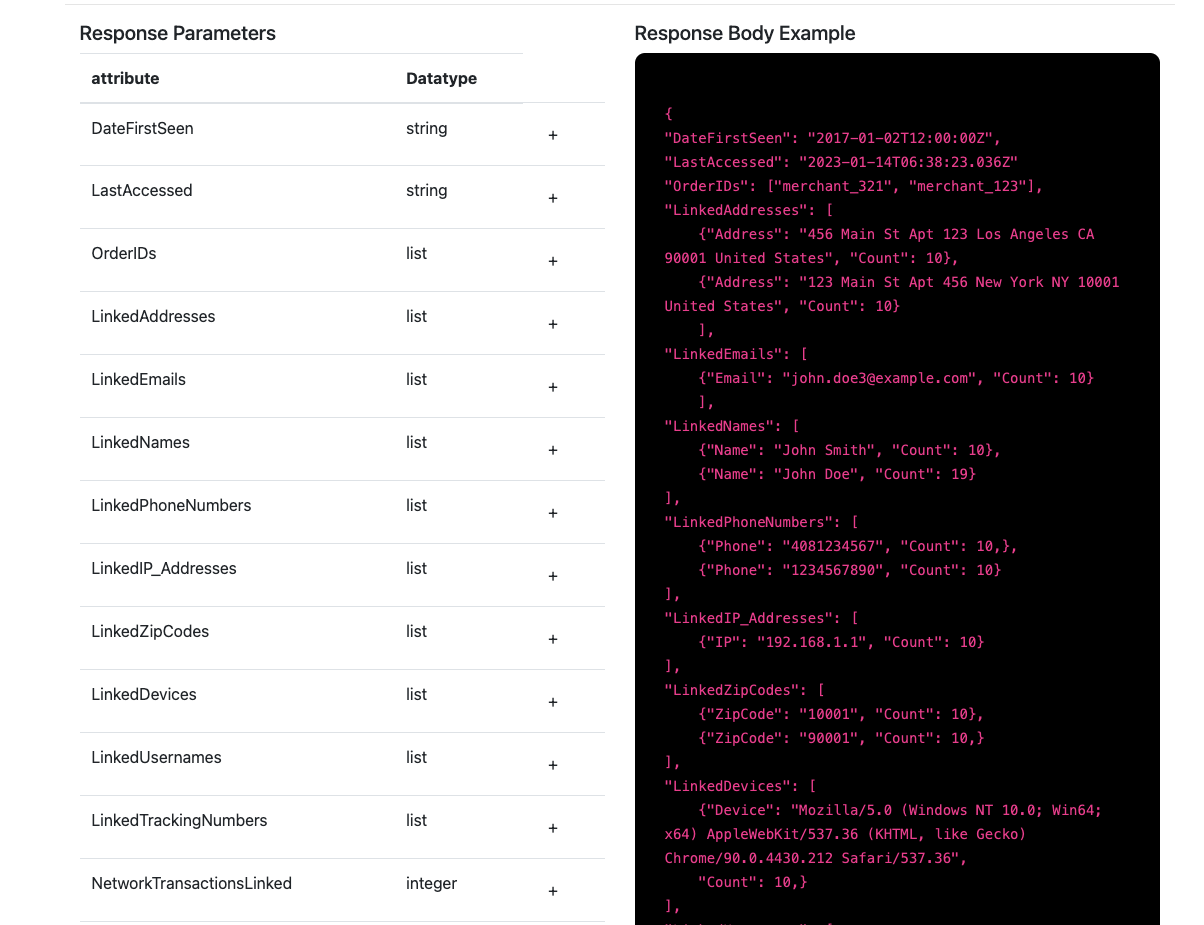Click the "192.168.1.1" IP line in code
Viewport: 1204px width, 925px height.
click(x=842, y=642)
